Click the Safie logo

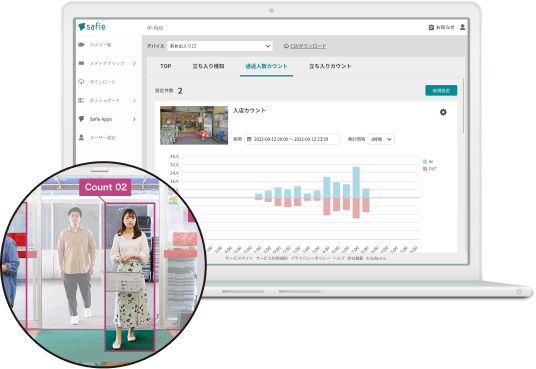92,27
